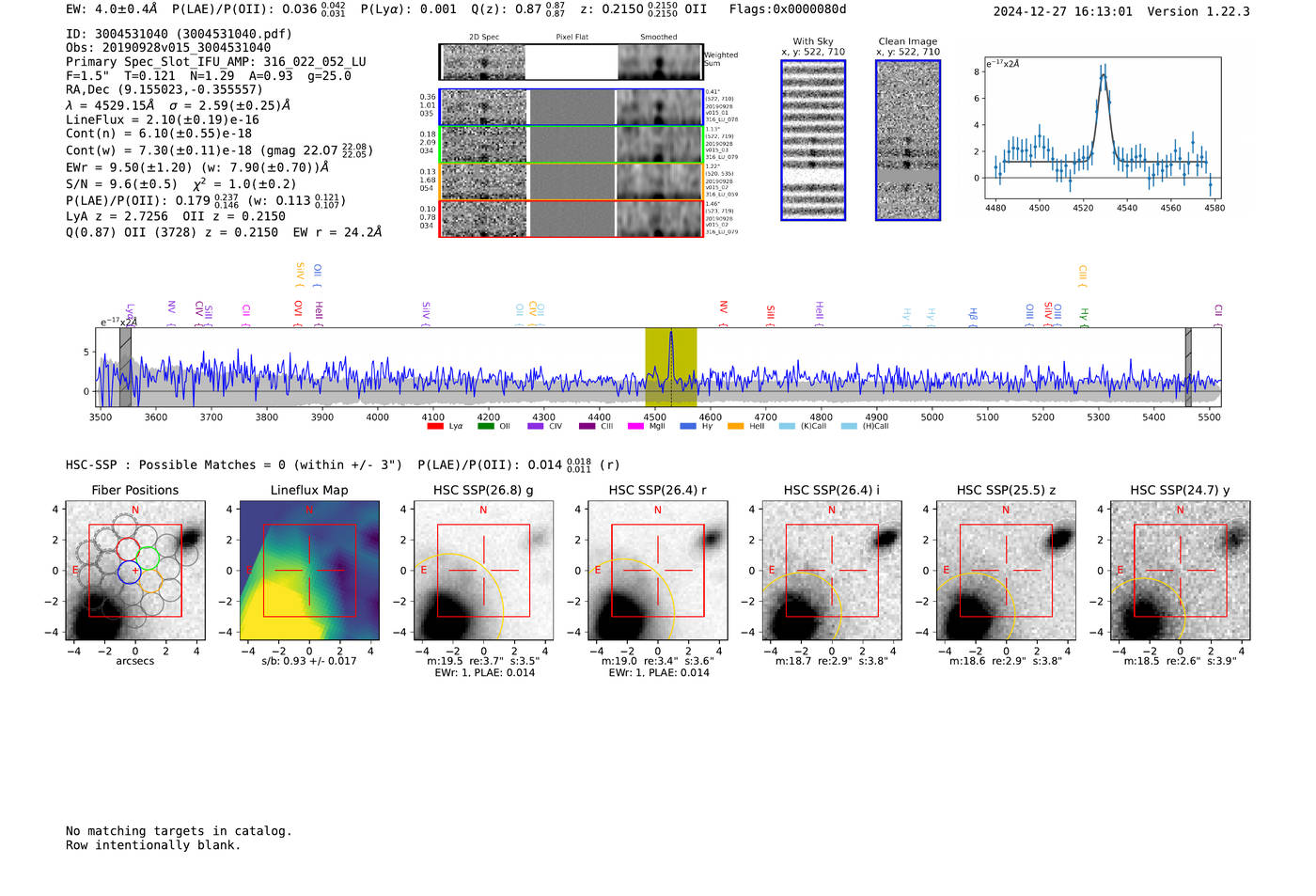Viewport: 1316px width, 896px height.
Task: Click the s/b: 0.93 +/- 0.017 label
Action: pyautogui.click(x=309, y=661)
